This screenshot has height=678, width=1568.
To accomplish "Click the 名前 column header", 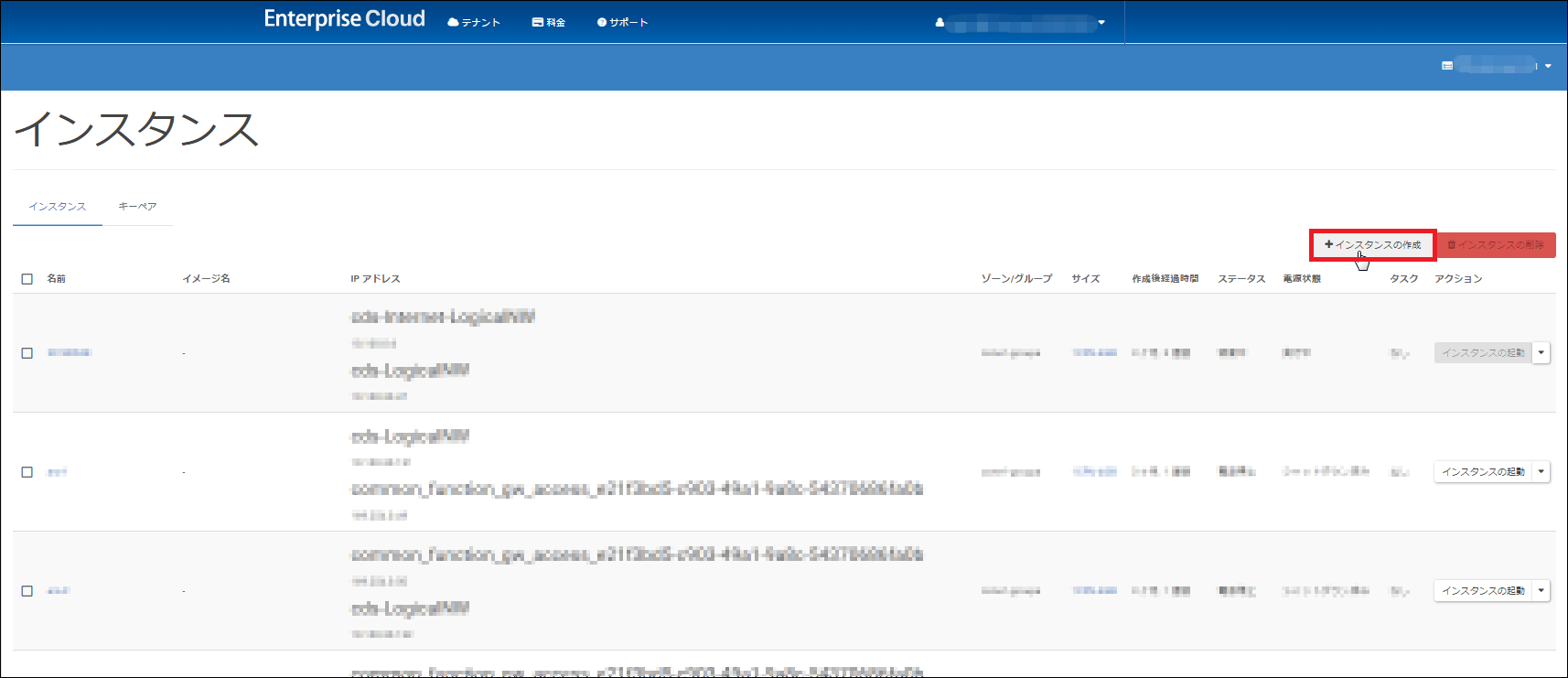I will (57, 279).
